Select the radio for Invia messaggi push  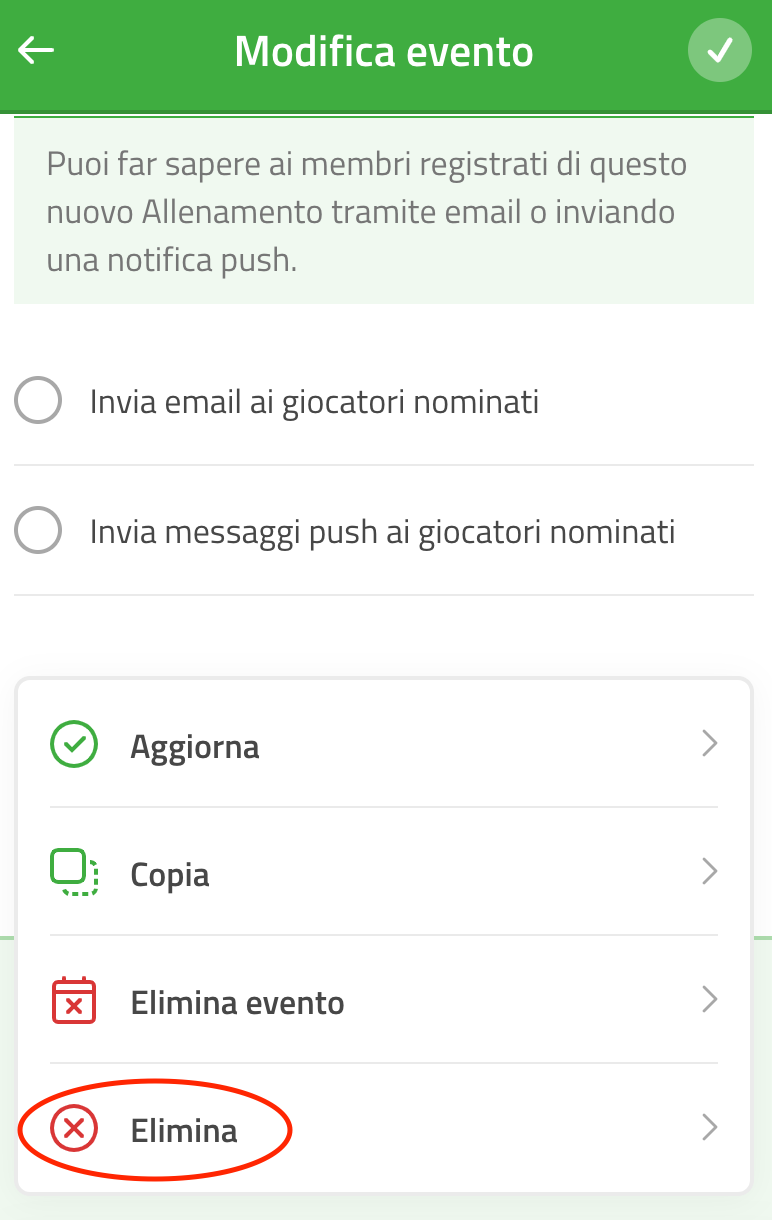38,530
